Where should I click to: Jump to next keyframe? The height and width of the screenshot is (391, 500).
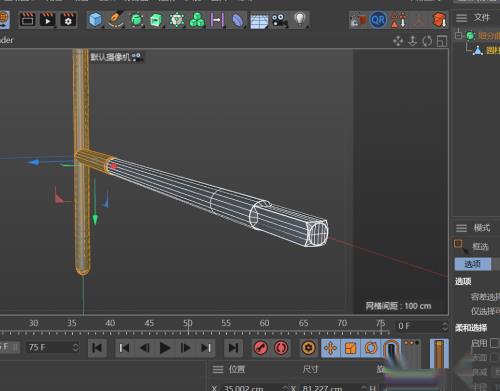click(x=206, y=348)
